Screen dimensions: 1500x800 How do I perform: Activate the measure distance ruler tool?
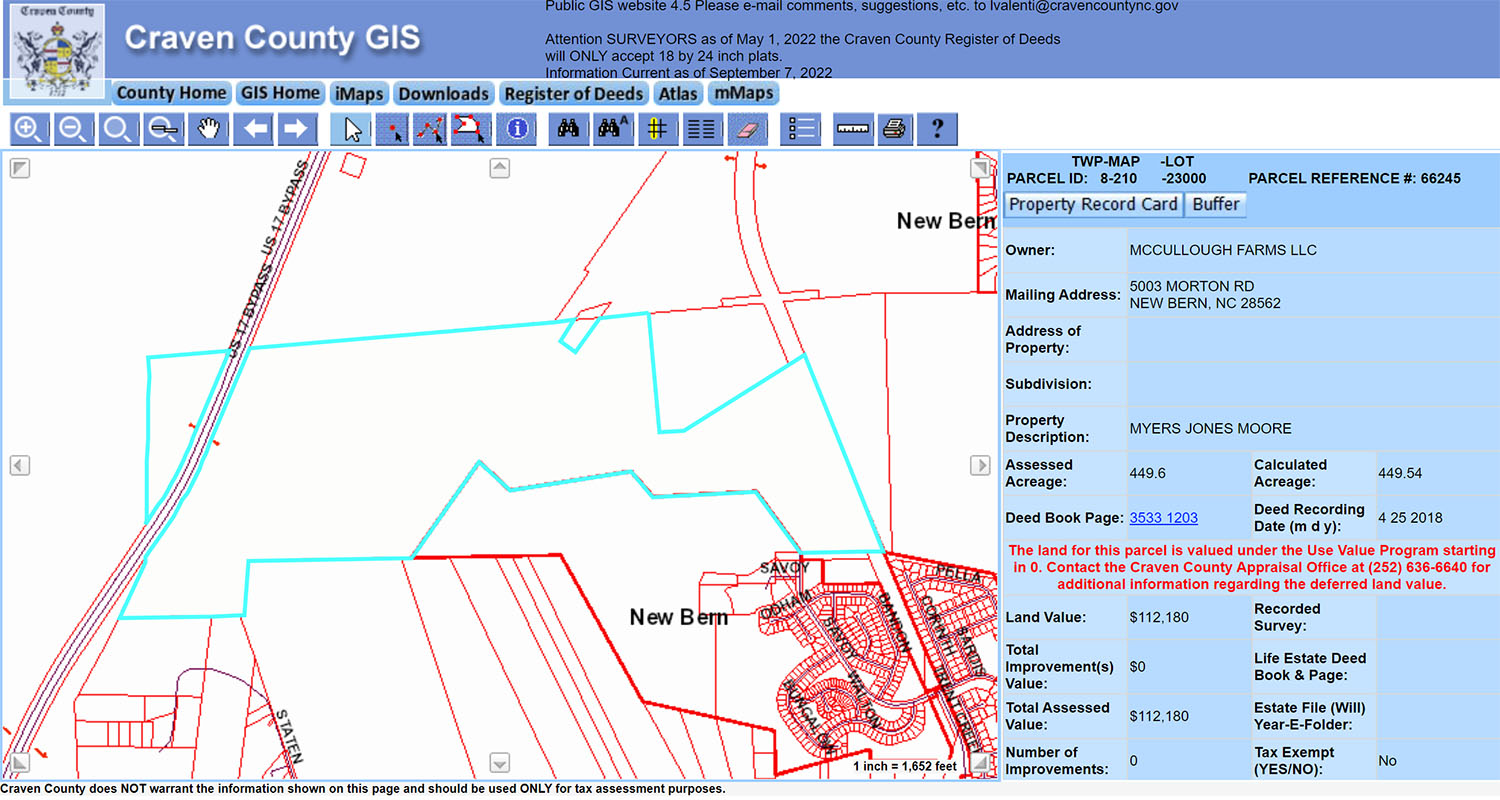[x=852, y=129]
